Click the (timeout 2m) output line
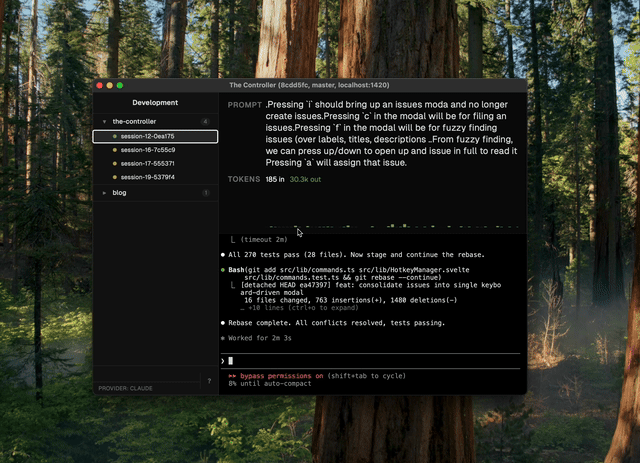640x463 pixels. click(x=264, y=240)
